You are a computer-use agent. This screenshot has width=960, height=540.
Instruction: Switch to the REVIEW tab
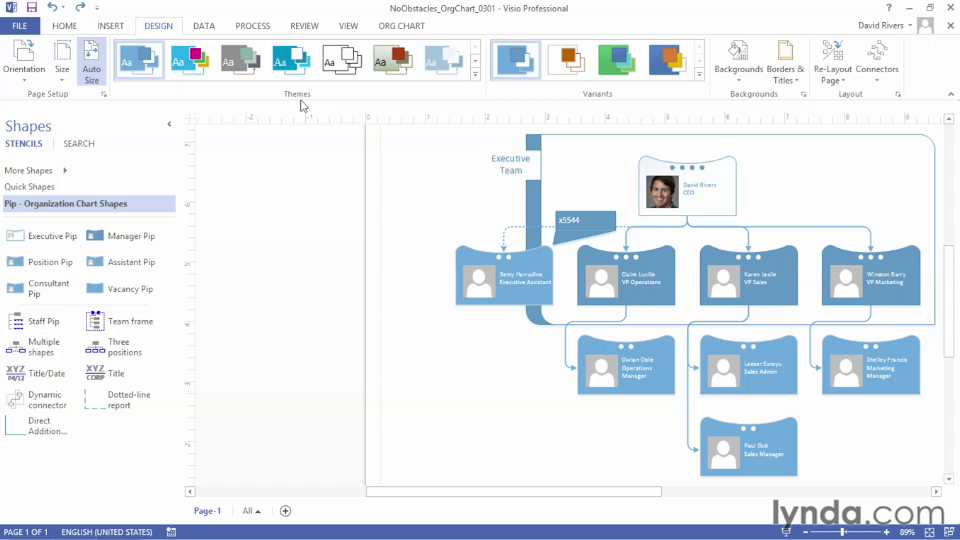304,26
